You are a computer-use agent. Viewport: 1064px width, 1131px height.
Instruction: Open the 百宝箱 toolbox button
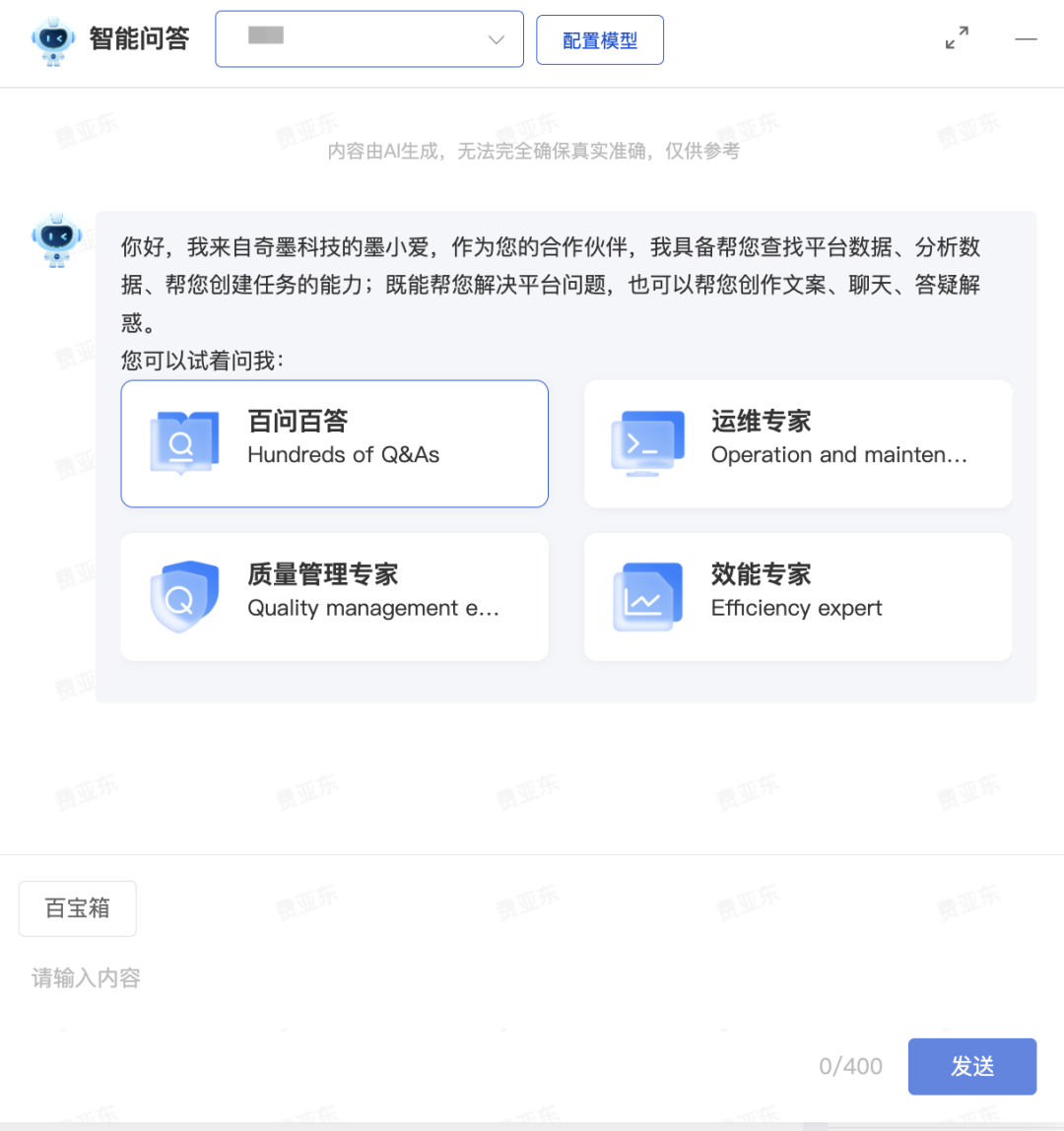[x=77, y=908]
